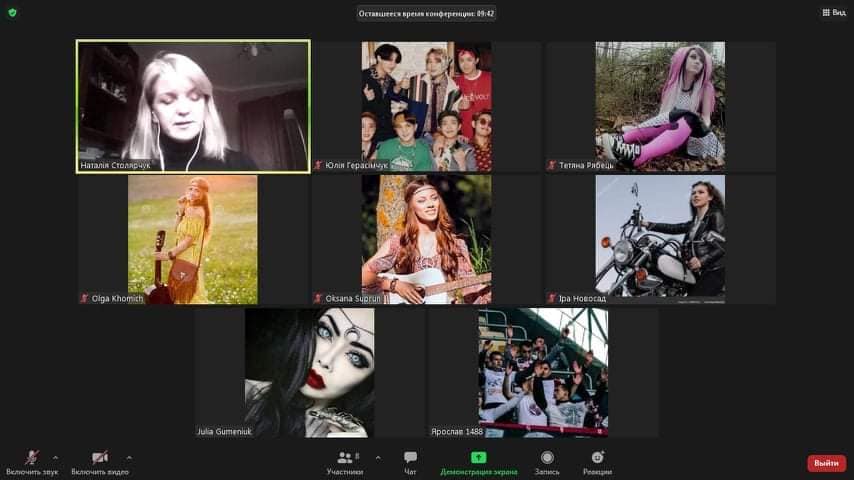The image size is (854, 480).
Task: Unmute microphone with Включить звук
Action: (x=32, y=461)
